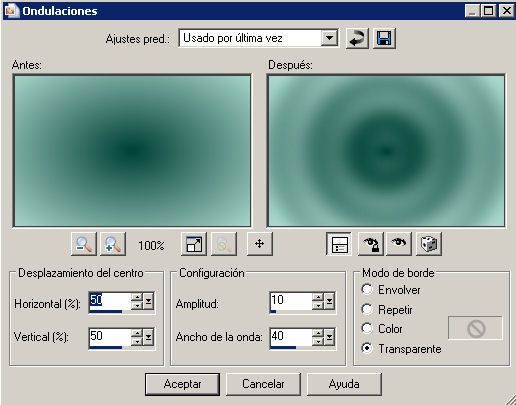516x405 pixels.
Task: Click the disabled edge color swatch
Action: click(476, 328)
